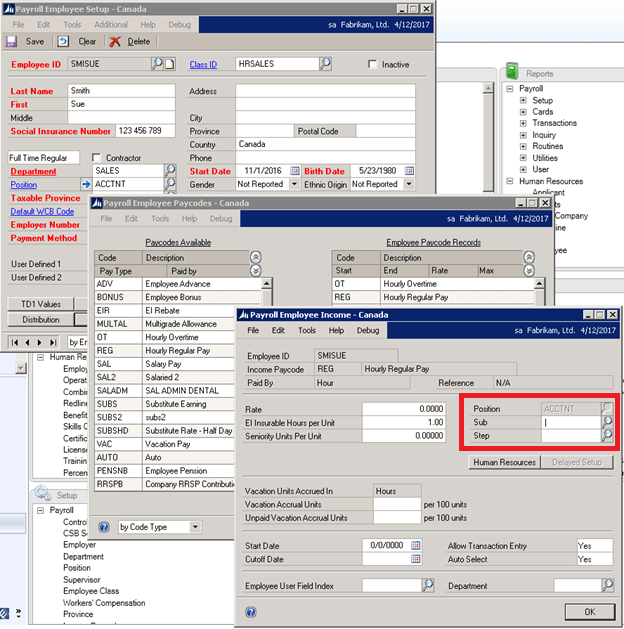Click the Step lookup magnifier in Income window
Viewport: 624px width, 629px height.
point(608,435)
